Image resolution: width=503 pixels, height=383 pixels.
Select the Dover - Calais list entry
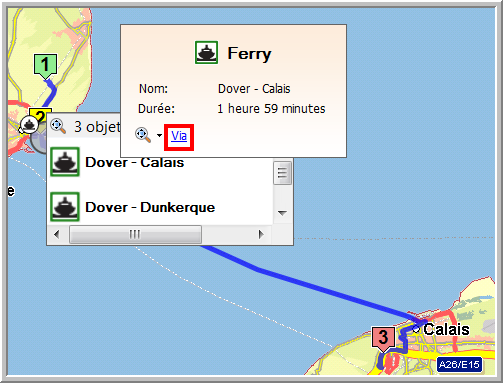coord(160,163)
